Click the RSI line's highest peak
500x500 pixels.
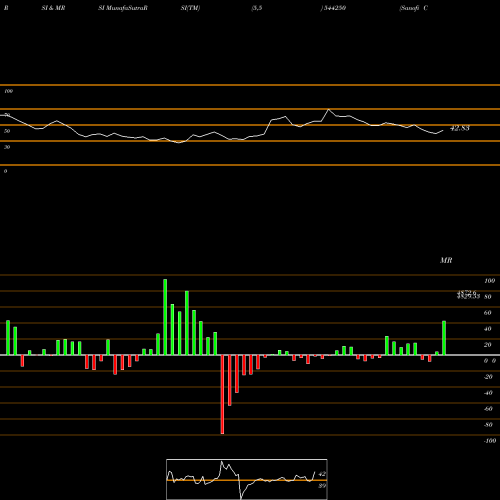point(329,110)
